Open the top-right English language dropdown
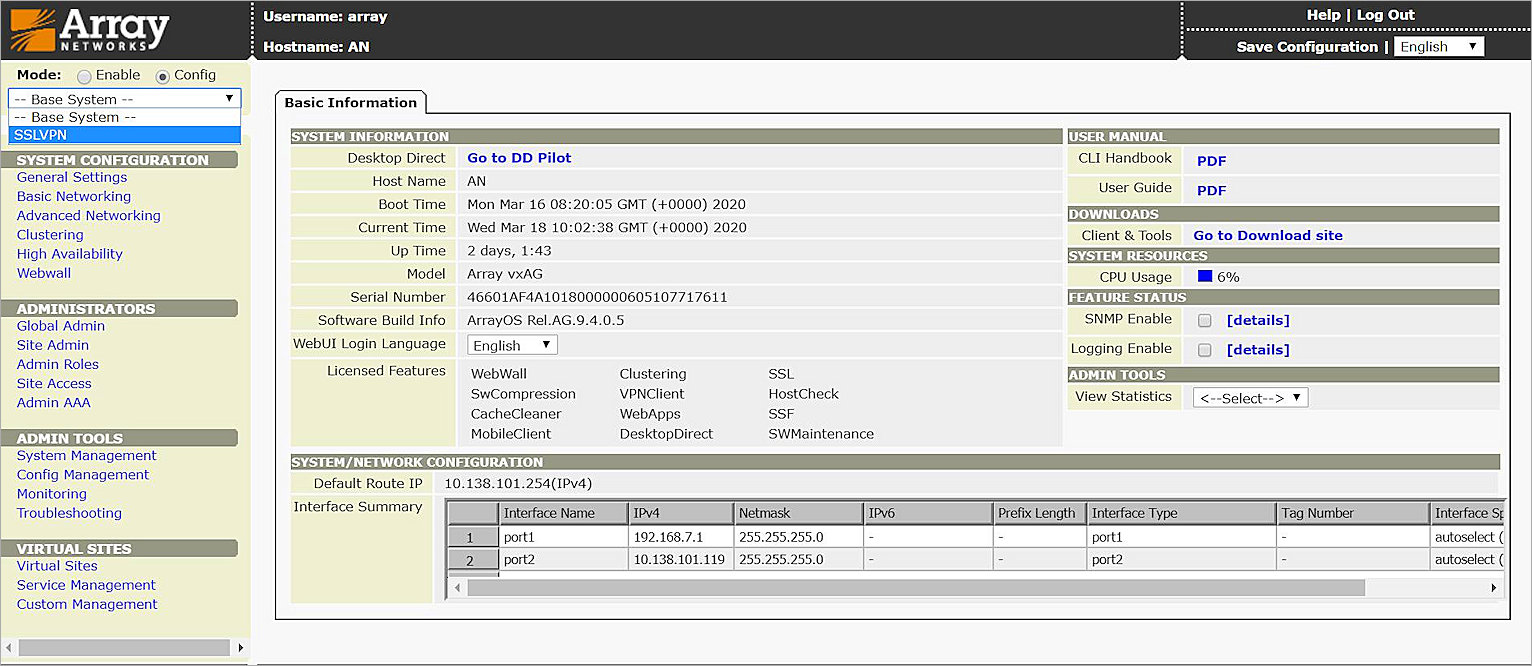Viewport: 1532px width, 666px height. 1439,47
